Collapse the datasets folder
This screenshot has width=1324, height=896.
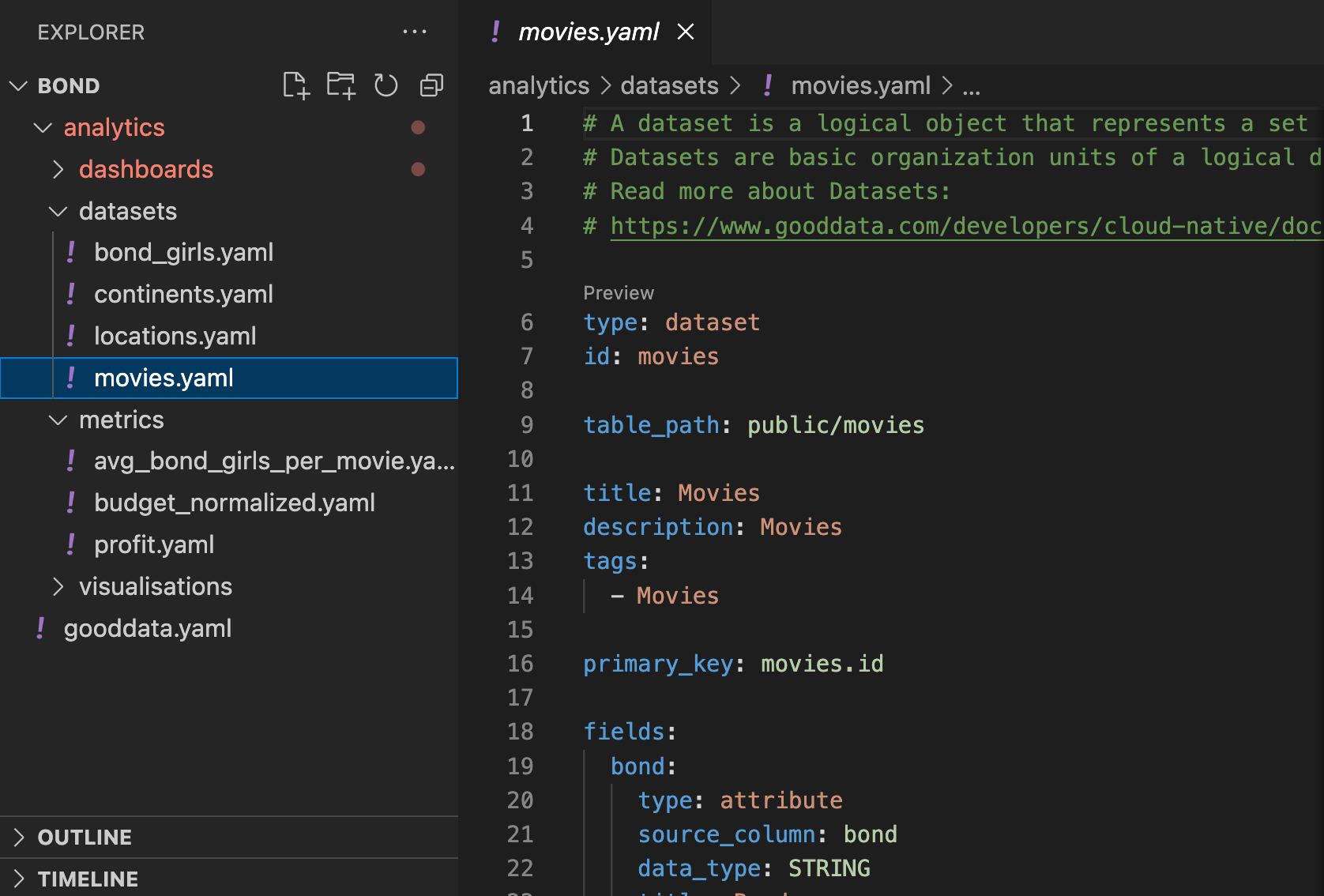(57, 211)
